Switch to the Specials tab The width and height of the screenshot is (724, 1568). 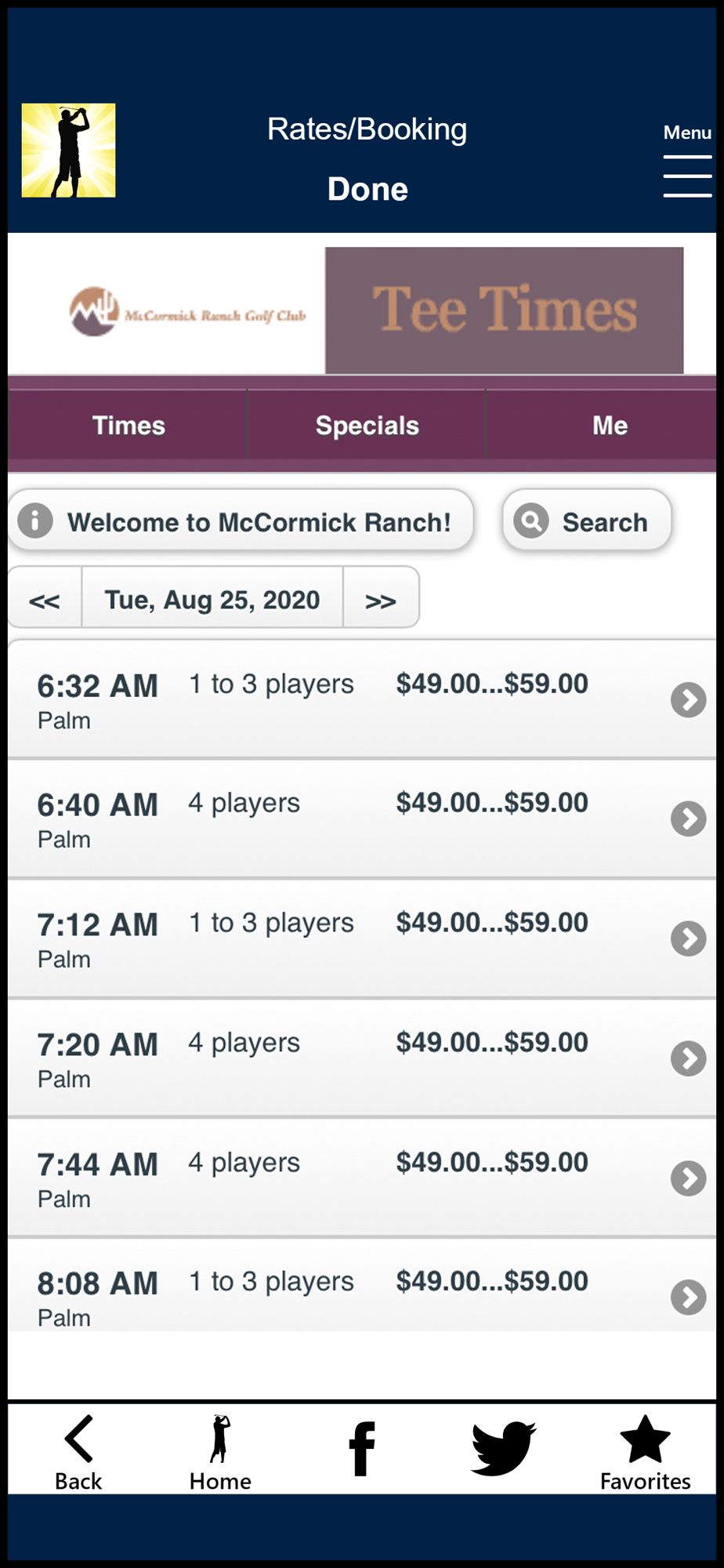(x=367, y=425)
